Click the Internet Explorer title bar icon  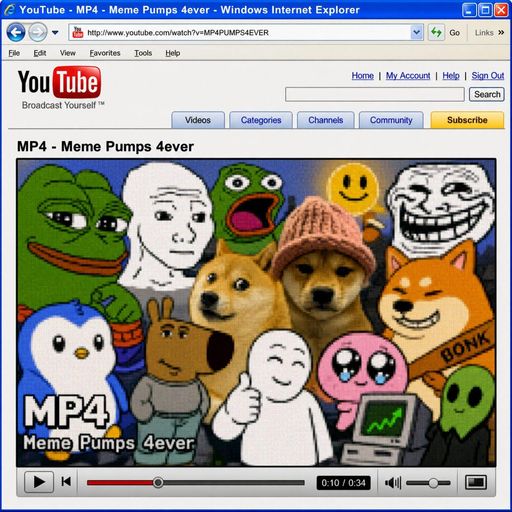pyautogui.click(x=9, y=10)
